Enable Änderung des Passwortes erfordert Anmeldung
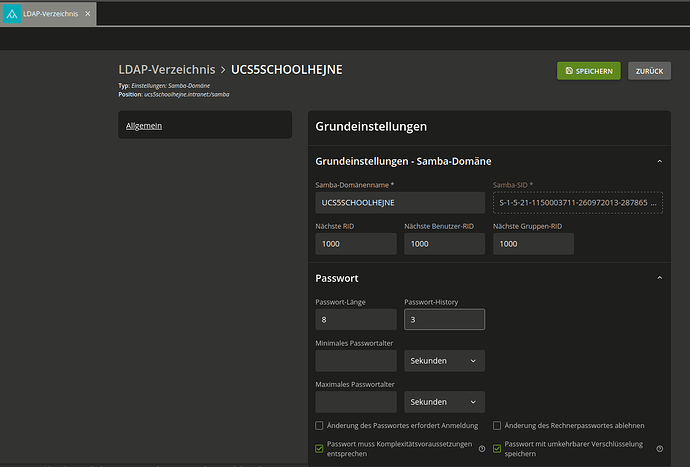The height and width of the screenshot is (467, 690). (x=319, y=426)
